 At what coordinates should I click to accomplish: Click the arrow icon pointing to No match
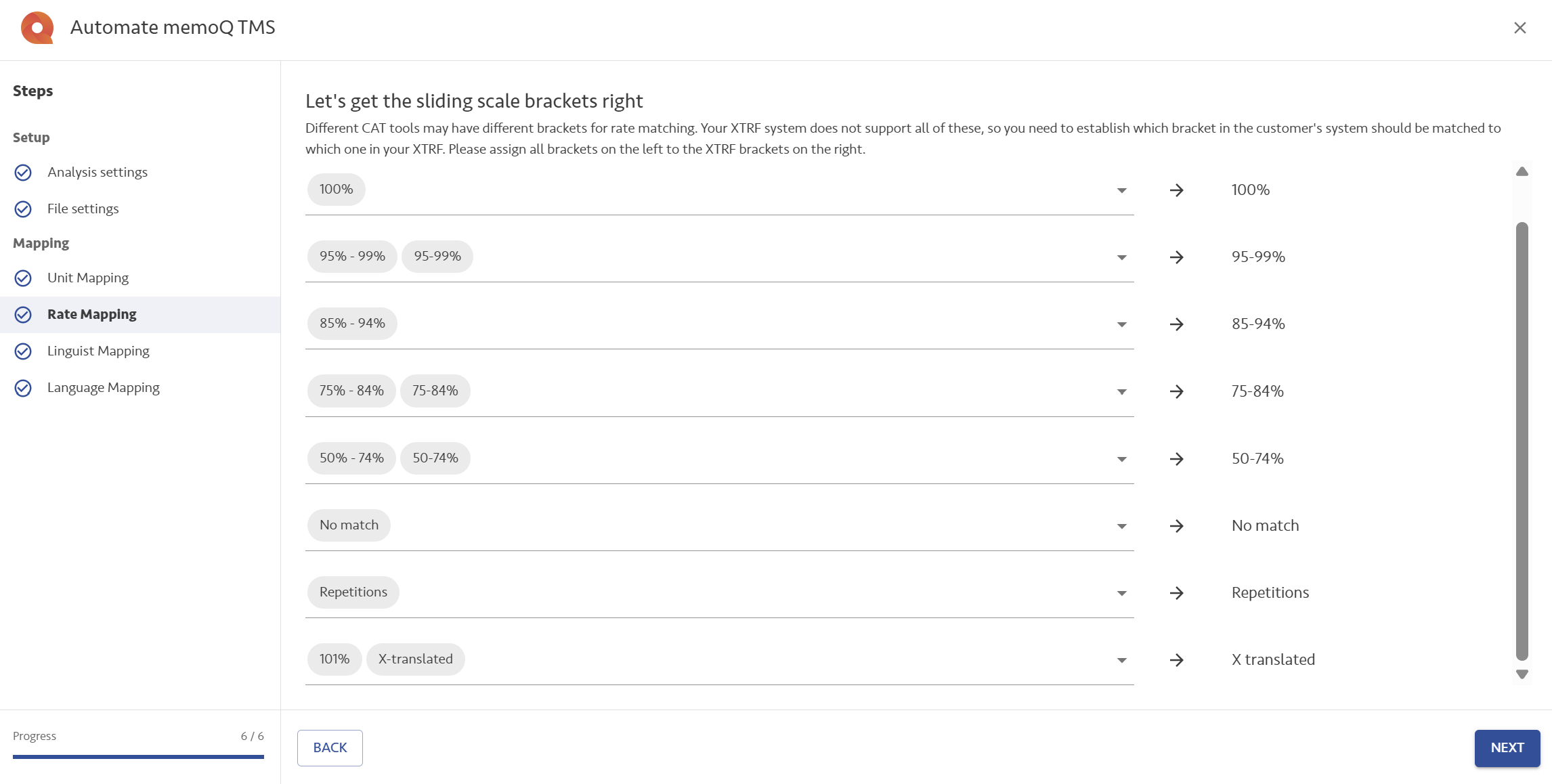point(1177,526)
